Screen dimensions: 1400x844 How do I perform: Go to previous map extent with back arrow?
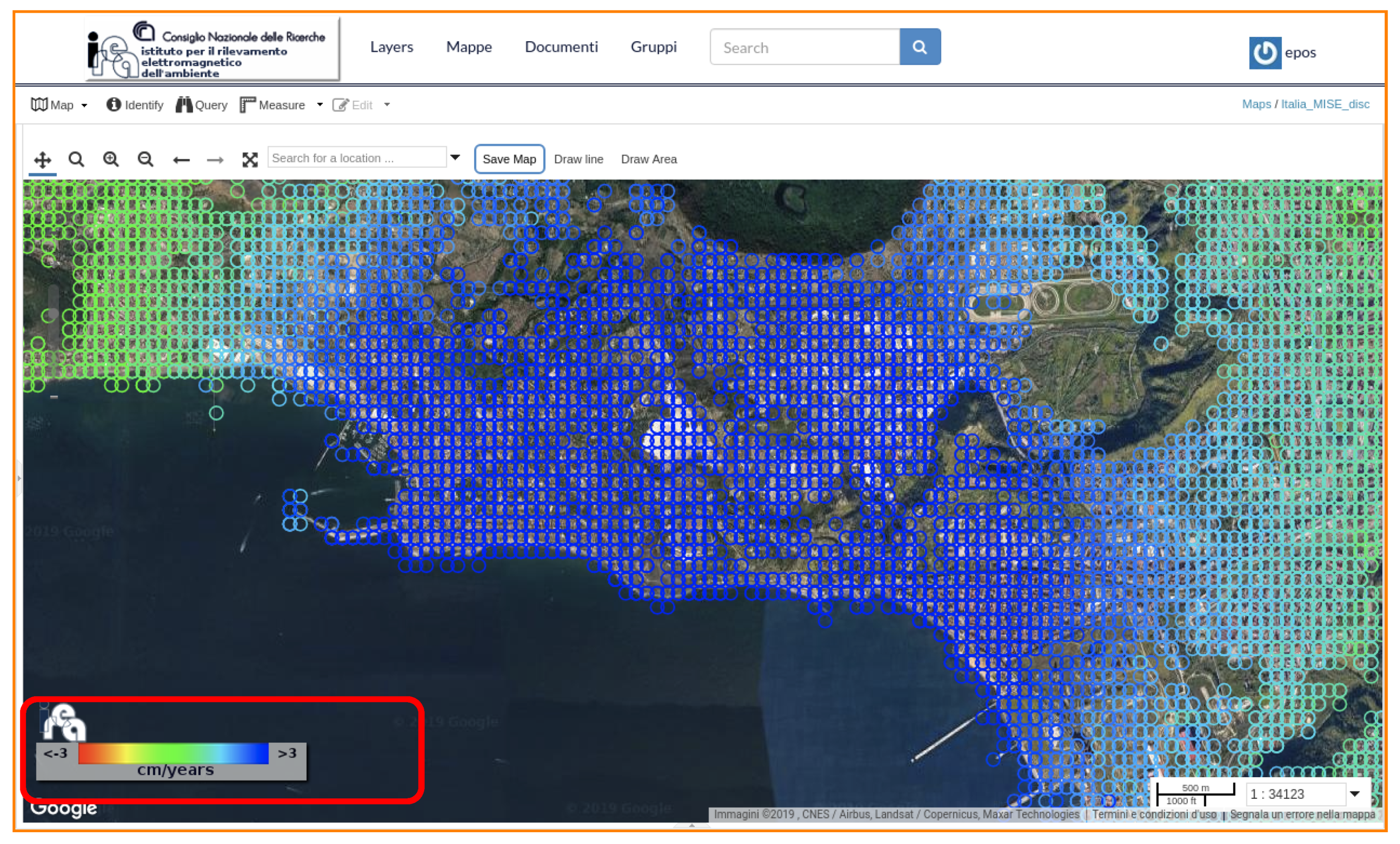click(x=181, y=160)
